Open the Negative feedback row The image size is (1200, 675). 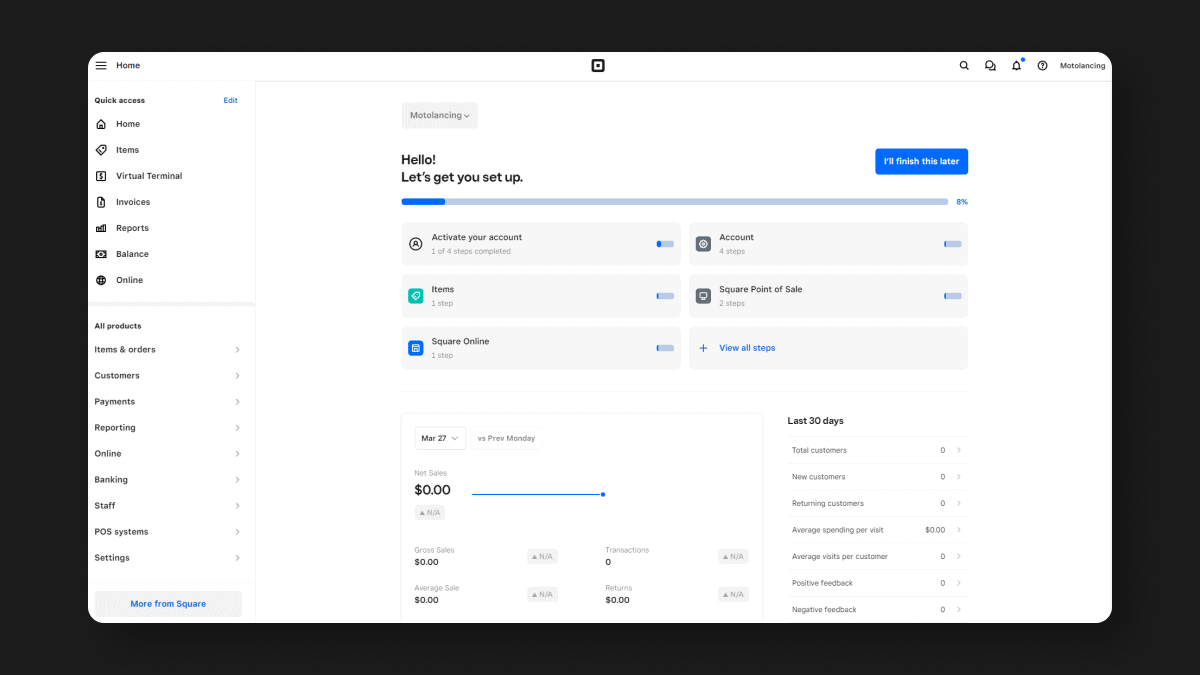(878, 609)
